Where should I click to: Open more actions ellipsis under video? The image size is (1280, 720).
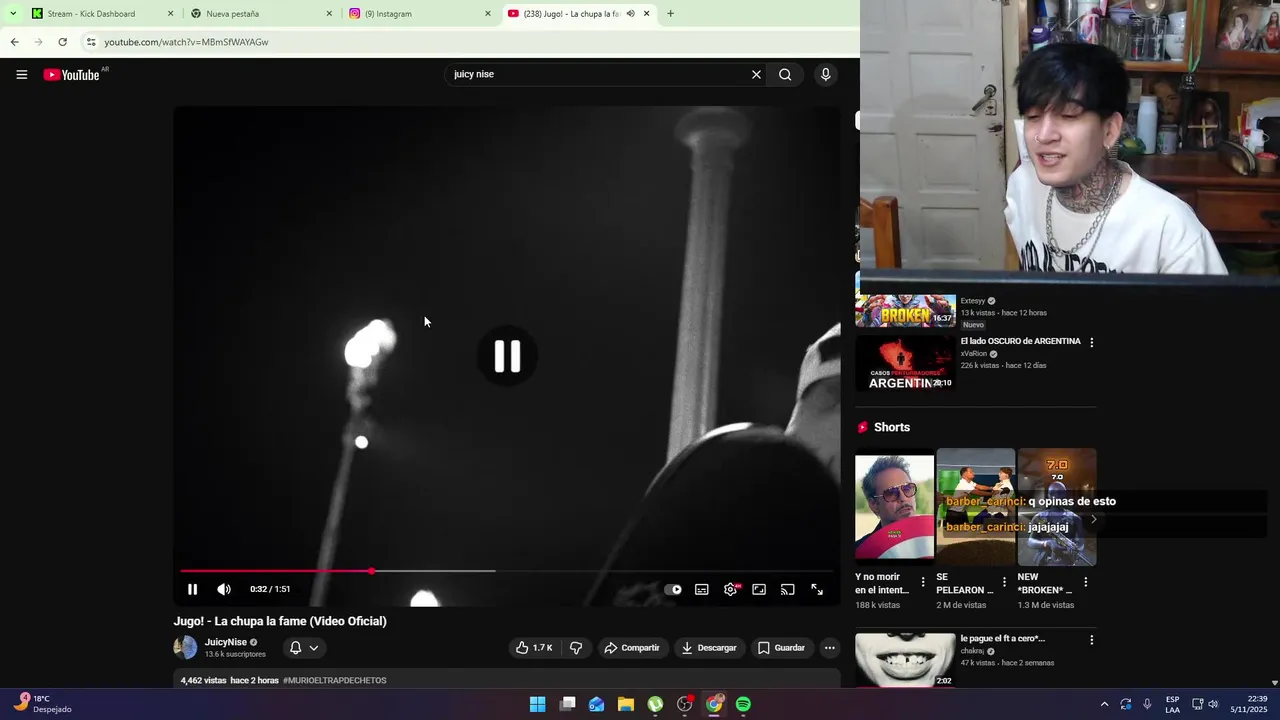[829, 648]
